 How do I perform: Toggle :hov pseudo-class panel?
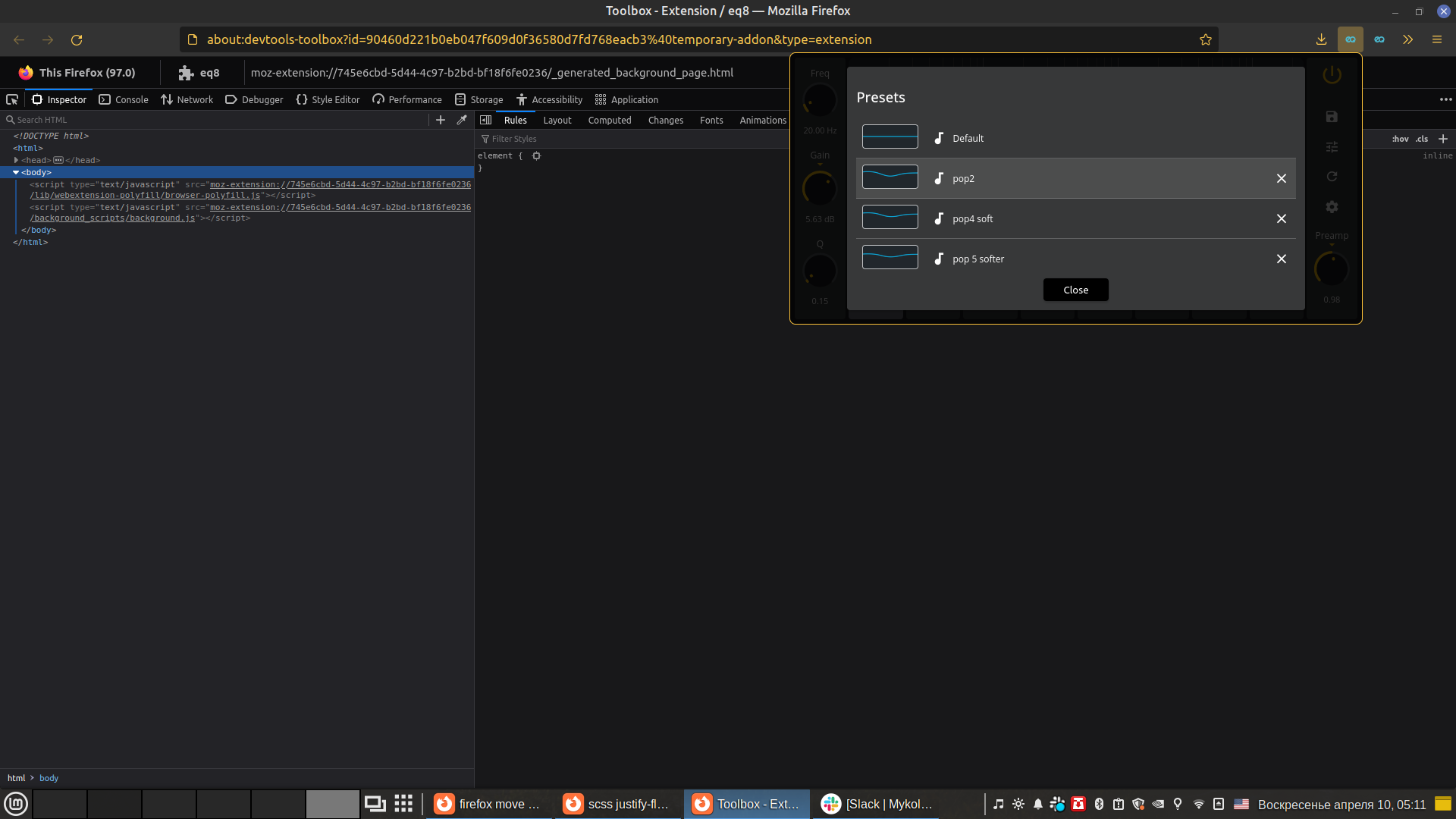1400,139
